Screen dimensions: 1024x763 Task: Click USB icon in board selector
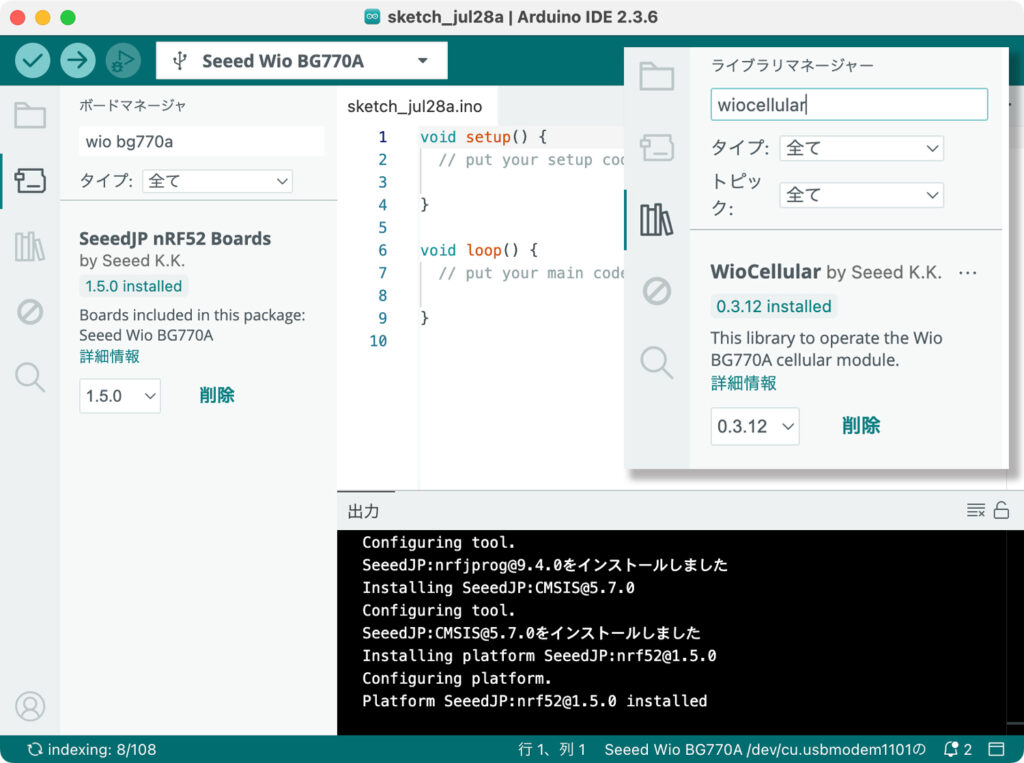(x=180, y=61)
